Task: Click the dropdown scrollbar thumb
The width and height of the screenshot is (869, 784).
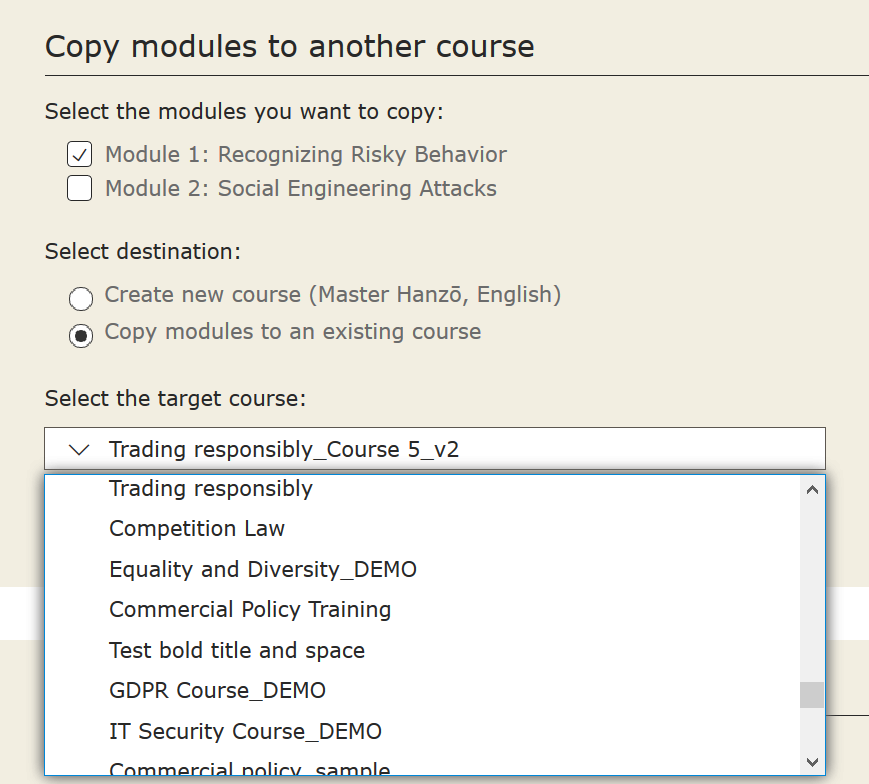Action: click(812, 695)
